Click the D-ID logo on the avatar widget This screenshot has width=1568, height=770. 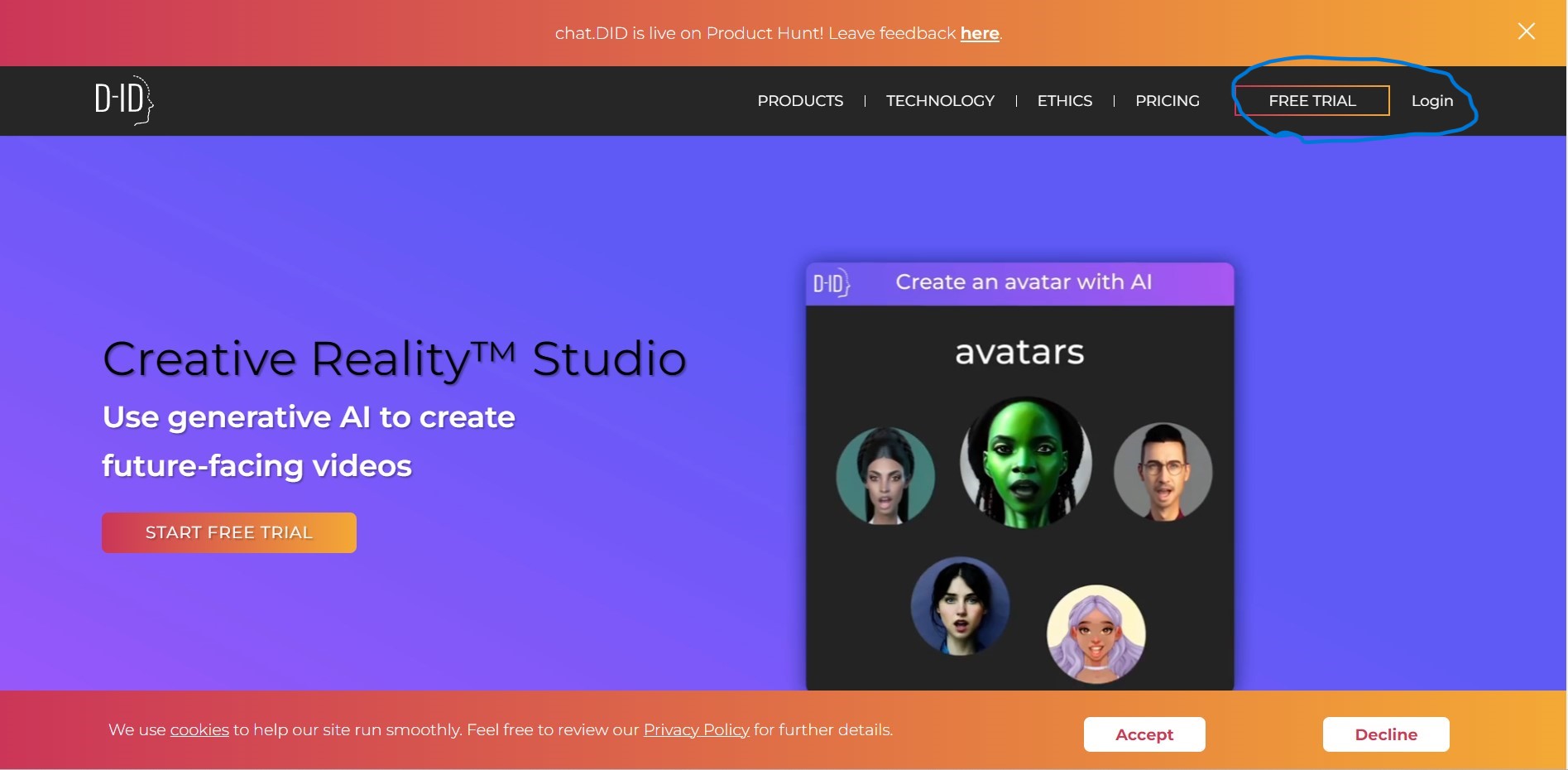[x=831, y=282]
